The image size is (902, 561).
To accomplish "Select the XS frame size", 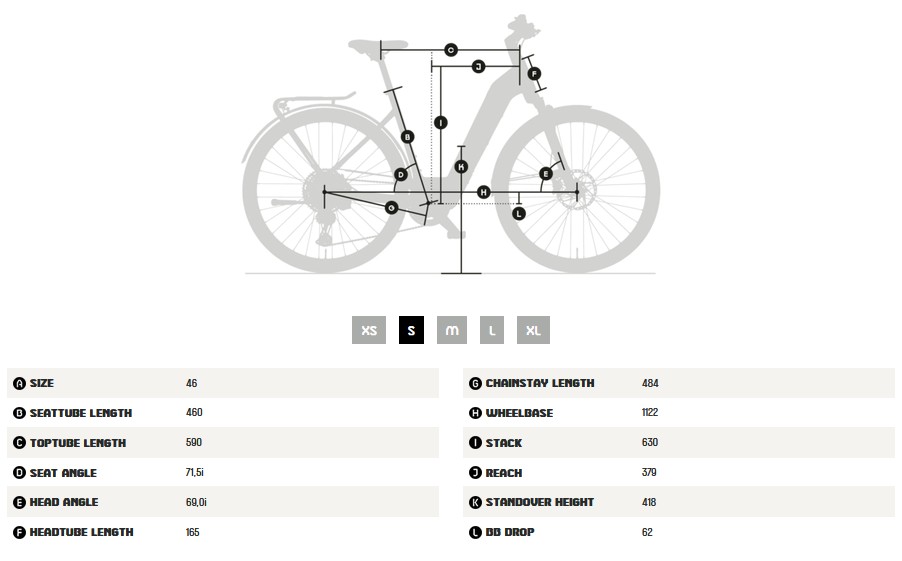I will click(x=369, y=330).
